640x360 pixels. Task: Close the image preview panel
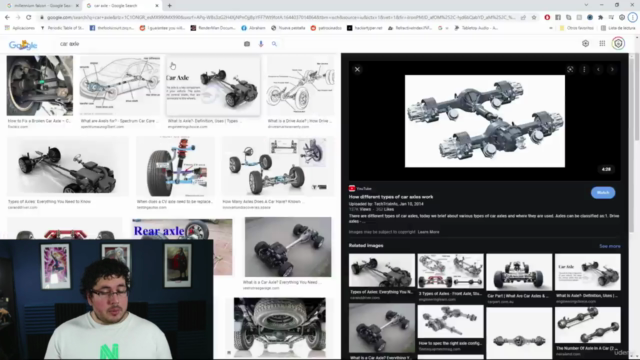(357, 69)
